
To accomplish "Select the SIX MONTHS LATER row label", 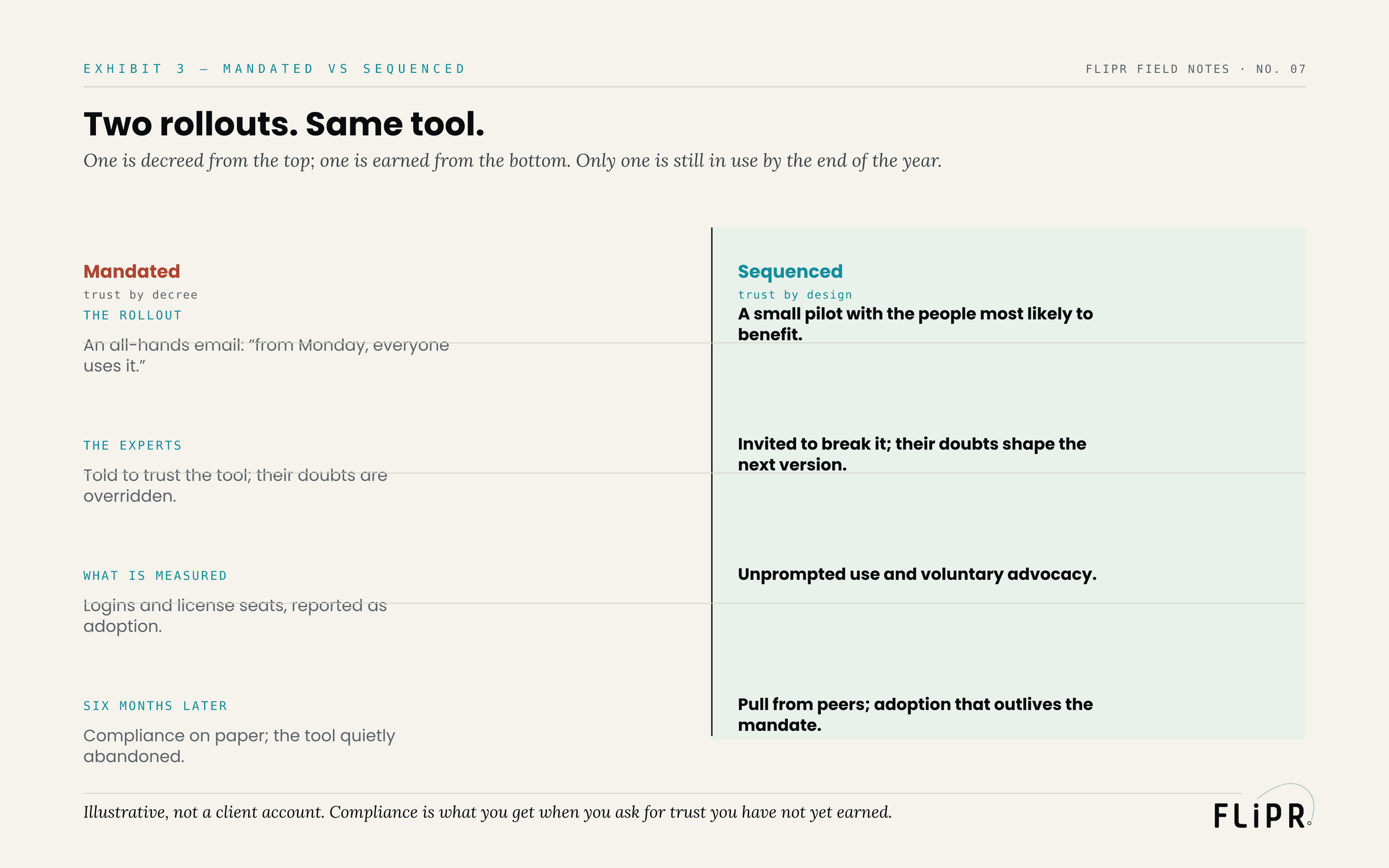I will [x=155, y=706].
